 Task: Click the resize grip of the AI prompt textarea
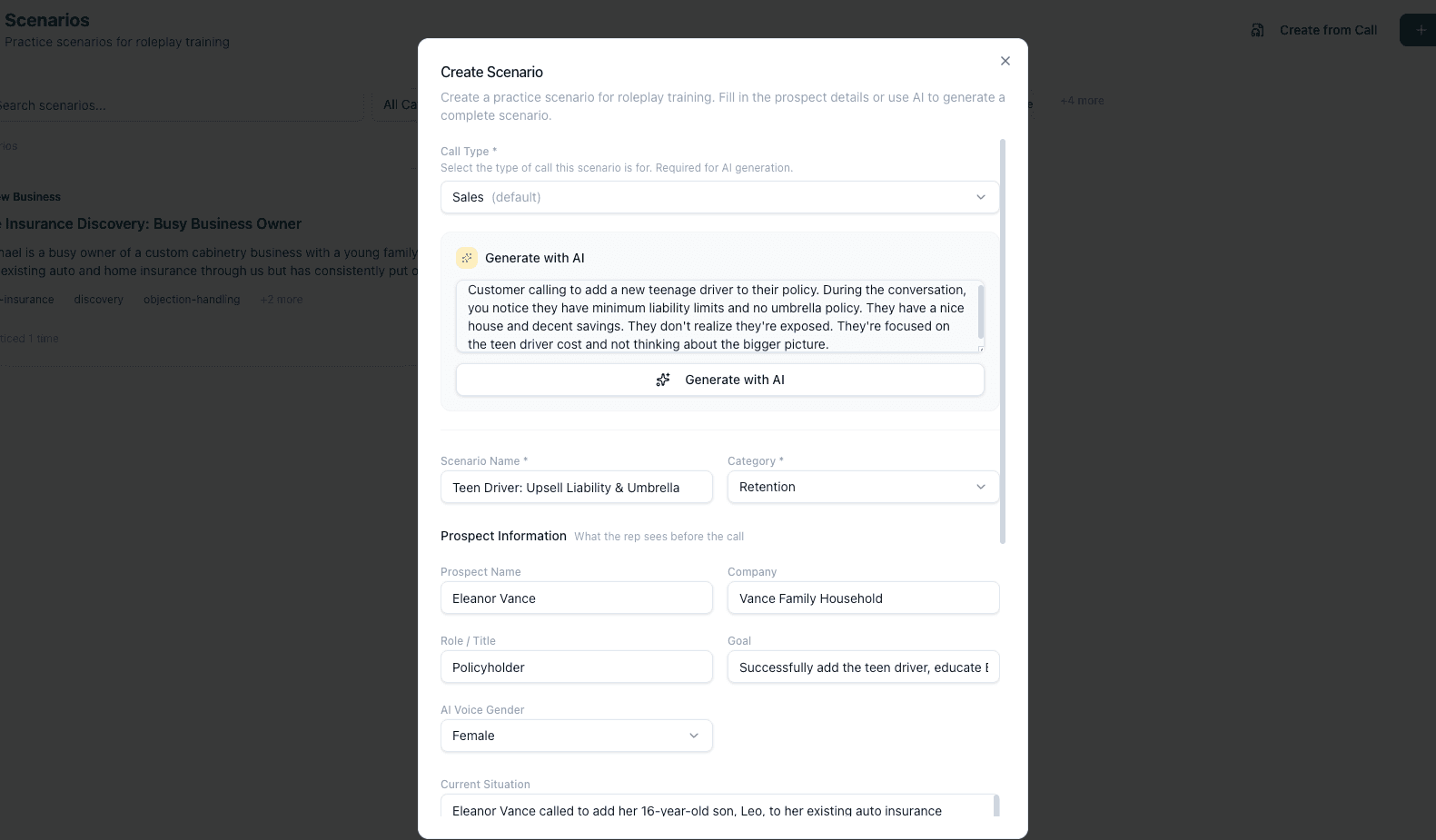click(978, 348)
